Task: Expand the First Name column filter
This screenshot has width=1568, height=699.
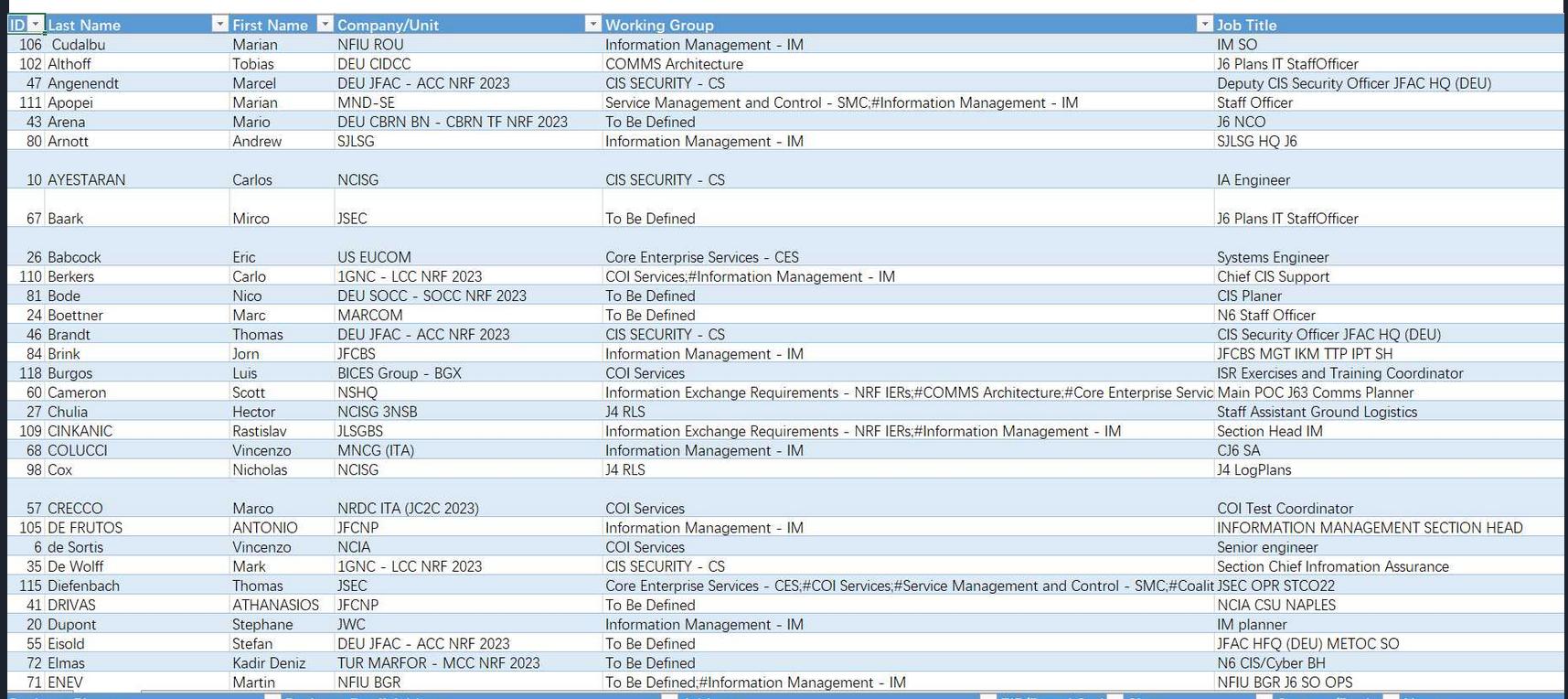Action: (x=325, y=24)
